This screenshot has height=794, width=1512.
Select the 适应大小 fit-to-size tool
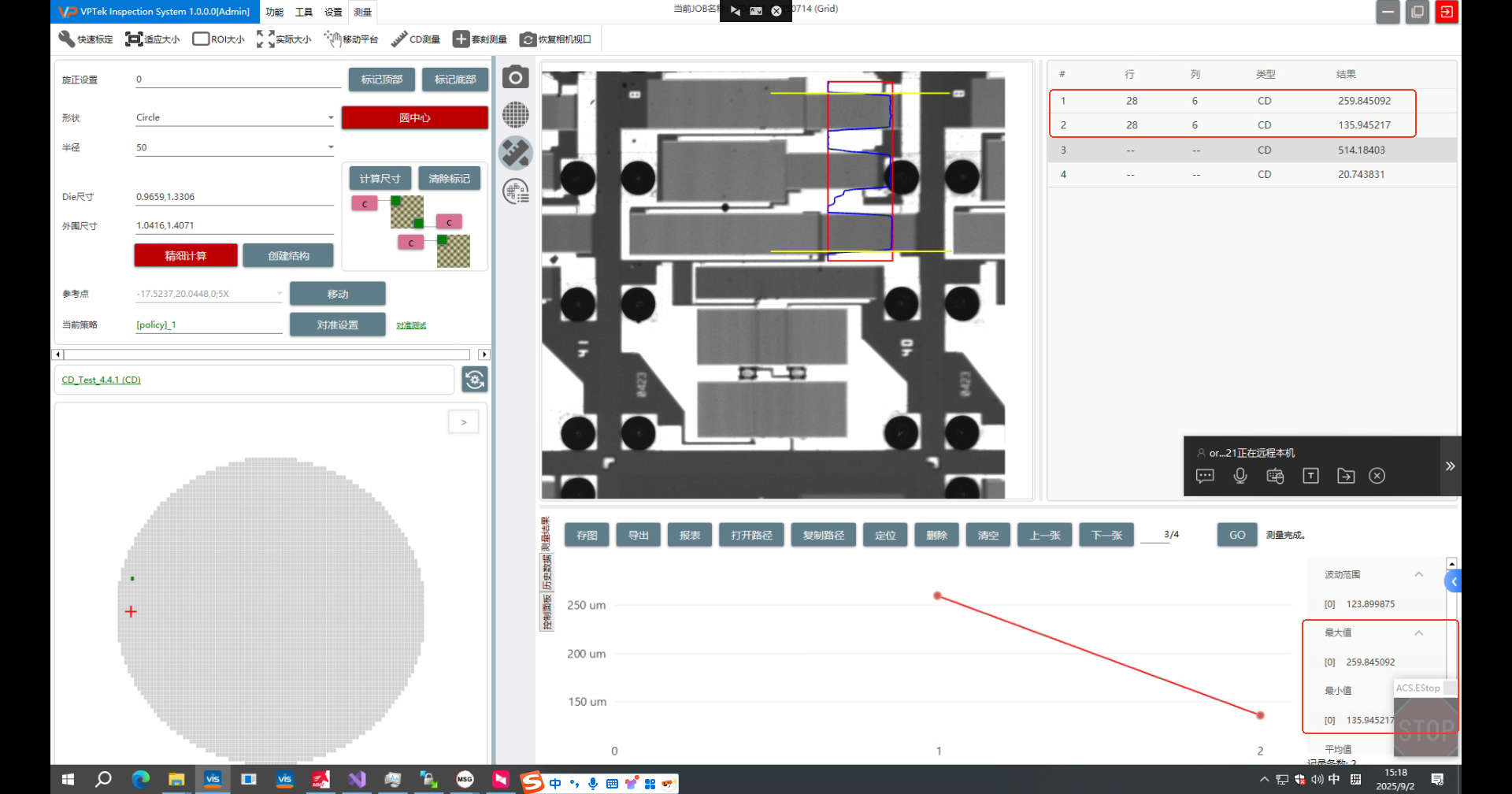[x=152, y=39]
